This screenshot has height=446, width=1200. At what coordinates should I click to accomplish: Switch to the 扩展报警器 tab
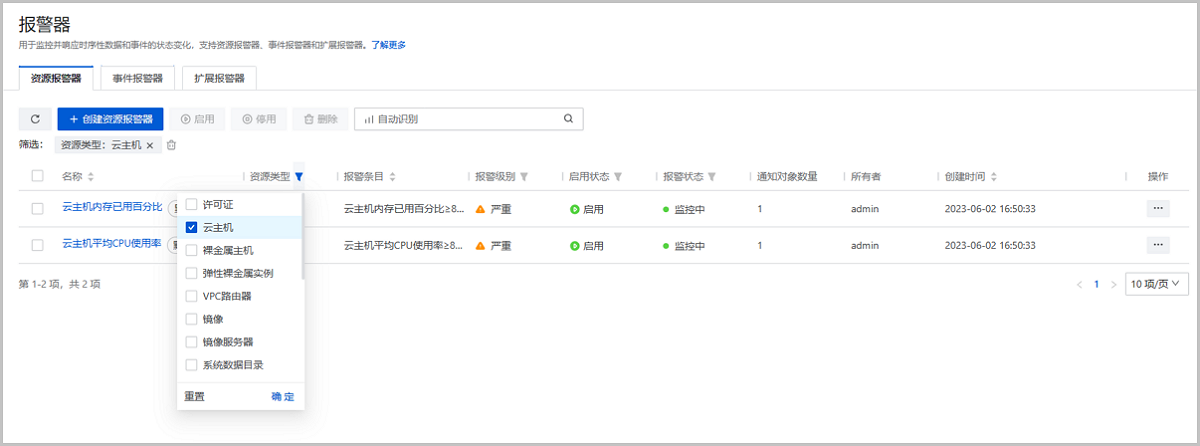click(219, 78)
